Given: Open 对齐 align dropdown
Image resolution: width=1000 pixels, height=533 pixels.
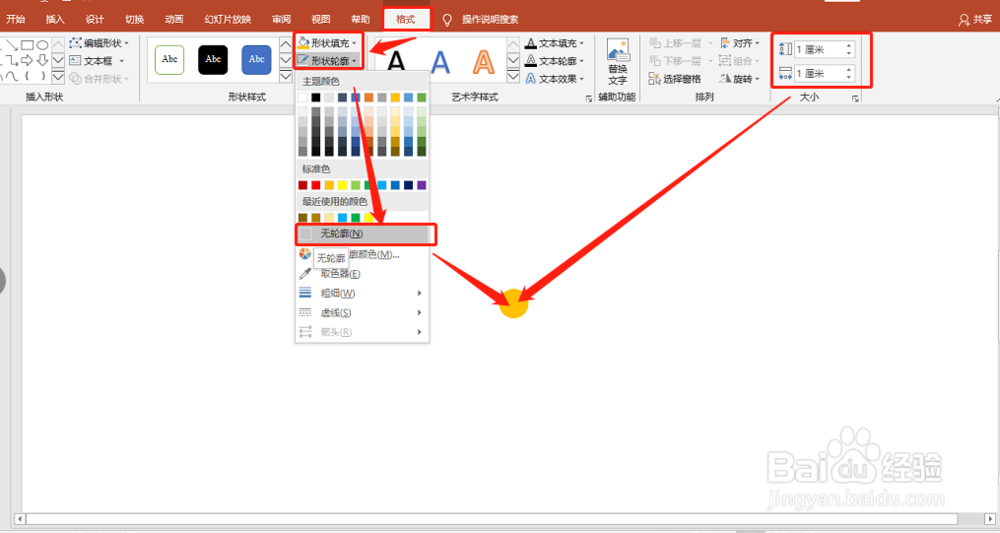Looking at the screenshot, I should click(740, 43).
